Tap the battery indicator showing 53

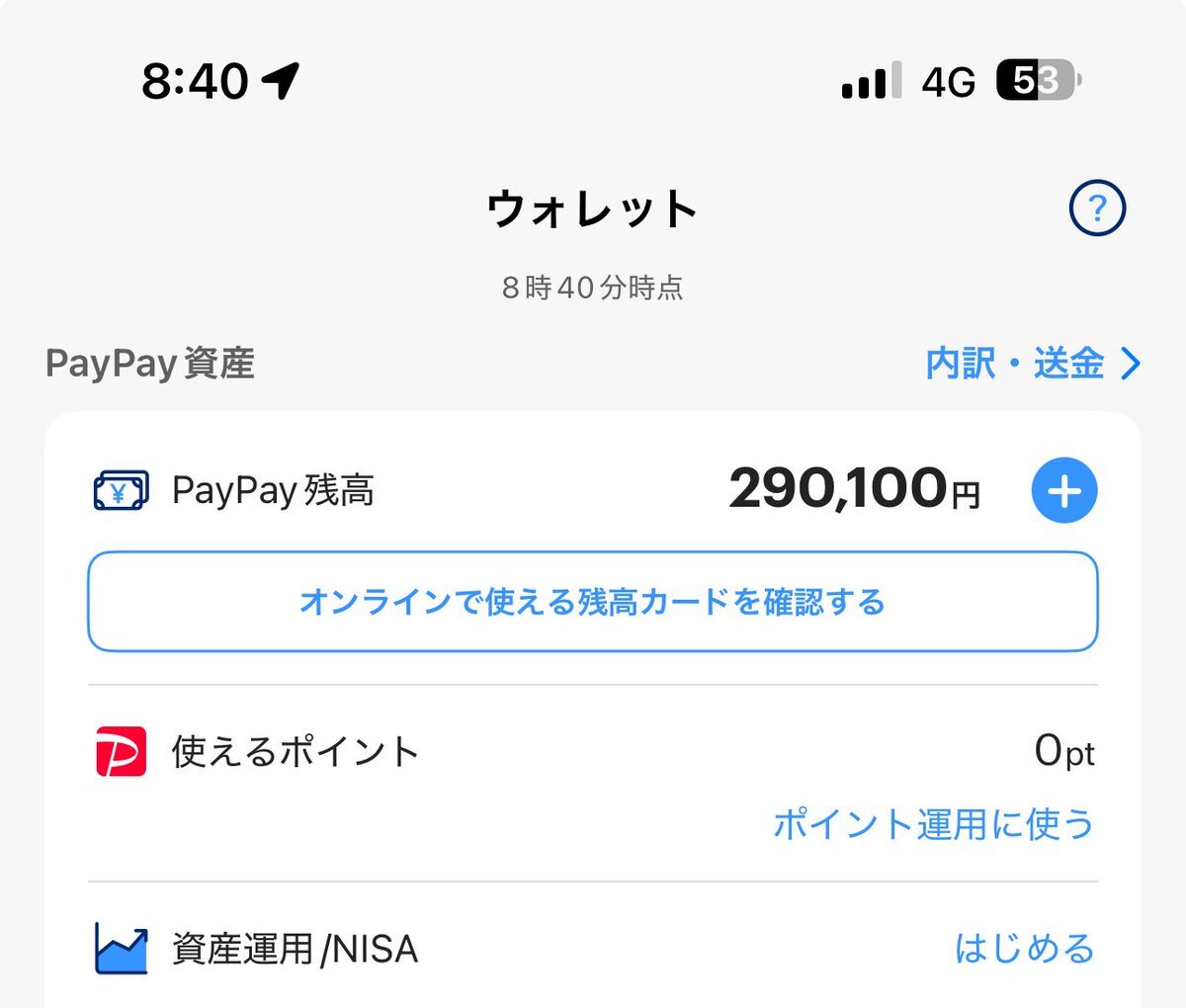(1039, 80)
